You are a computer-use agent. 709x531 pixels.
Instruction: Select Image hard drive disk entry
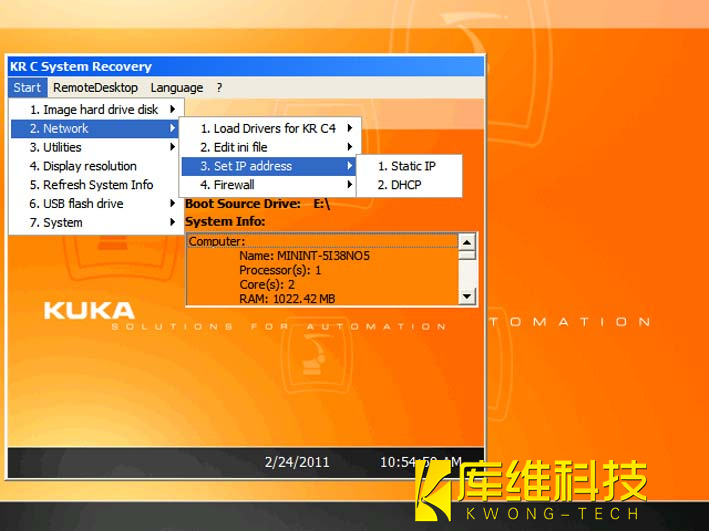93,109
